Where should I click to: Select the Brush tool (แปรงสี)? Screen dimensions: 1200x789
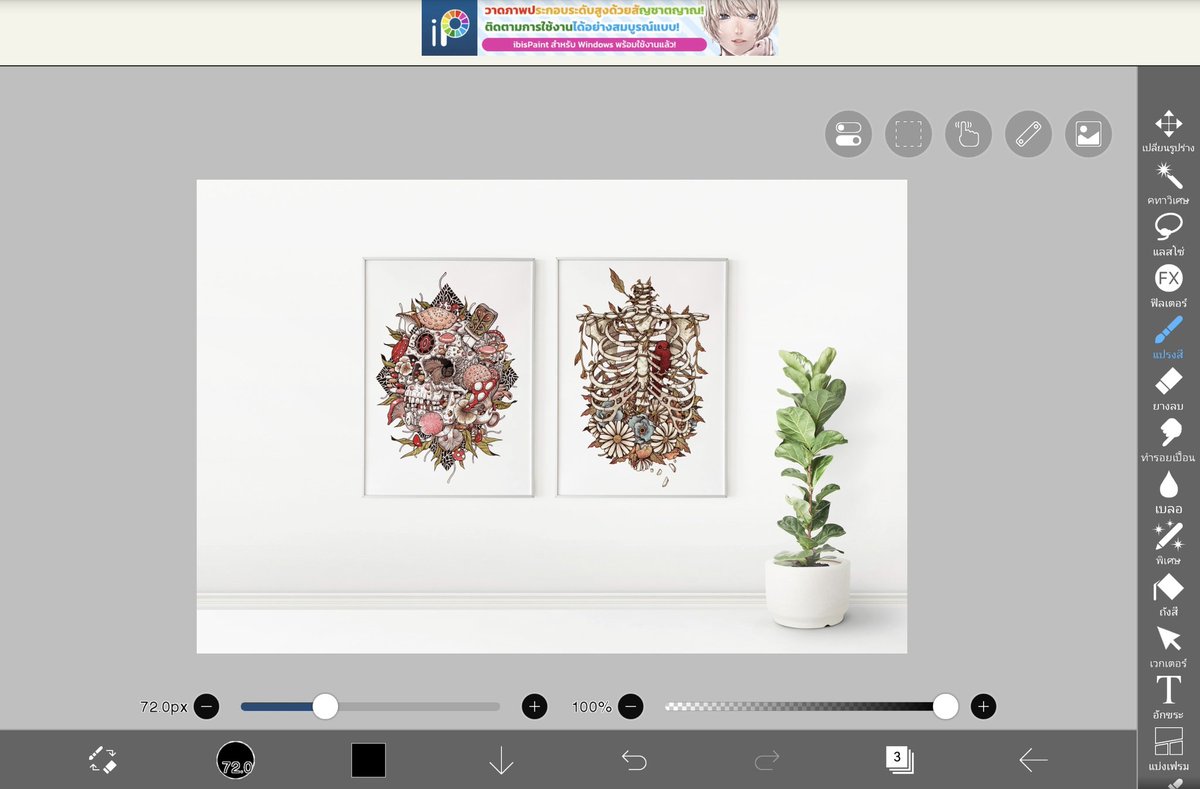(x=1168, y=338)
